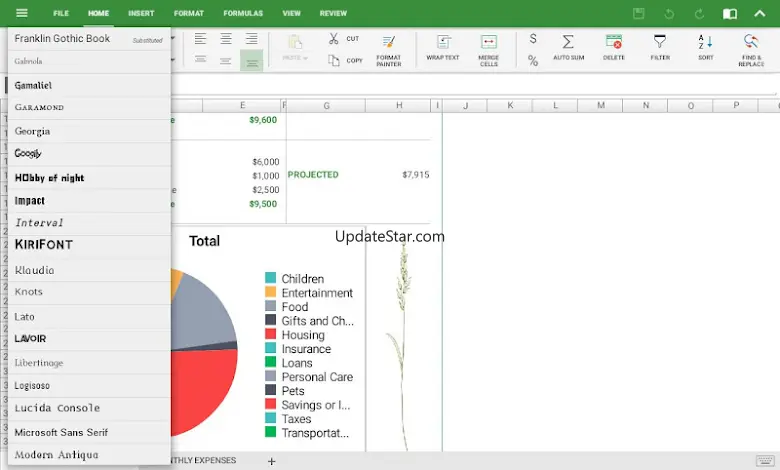
Task: Open Find & Replace
Action: pos(751,47)
